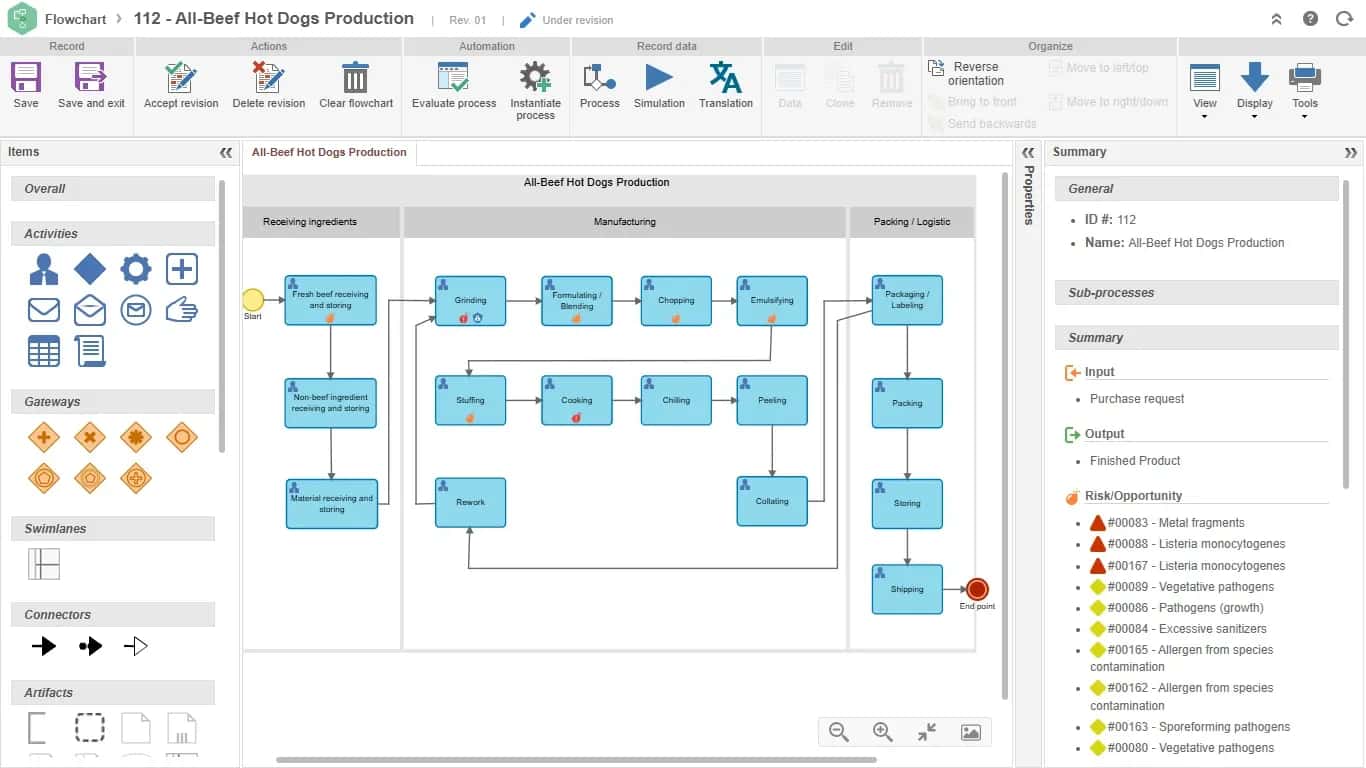The image size is (1366, 768).
Task: Click the Flowchart breadcrumb link
Action: pyautogui.click(x=75, y=19)
